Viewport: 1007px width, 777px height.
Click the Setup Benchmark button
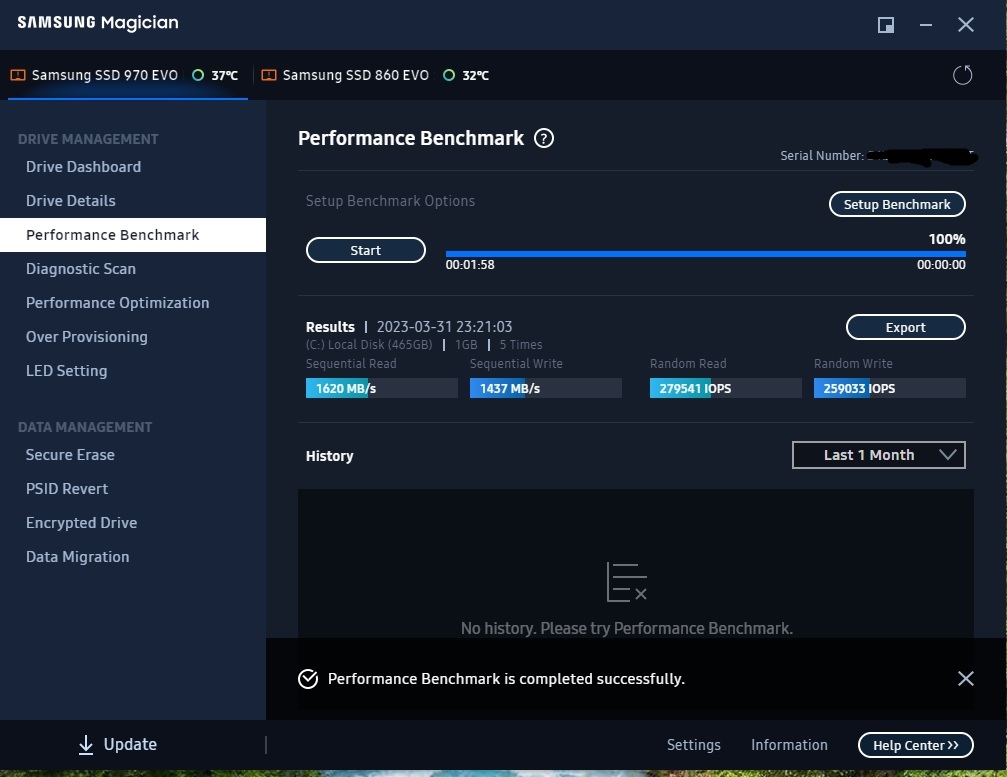(x=897, y=204)
